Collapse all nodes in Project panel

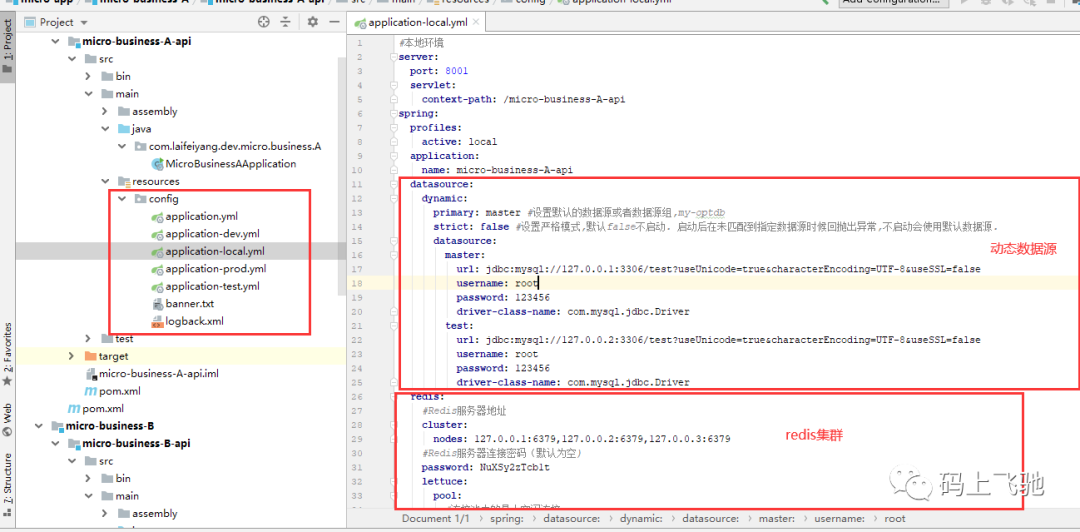click(x=285, y=22)
